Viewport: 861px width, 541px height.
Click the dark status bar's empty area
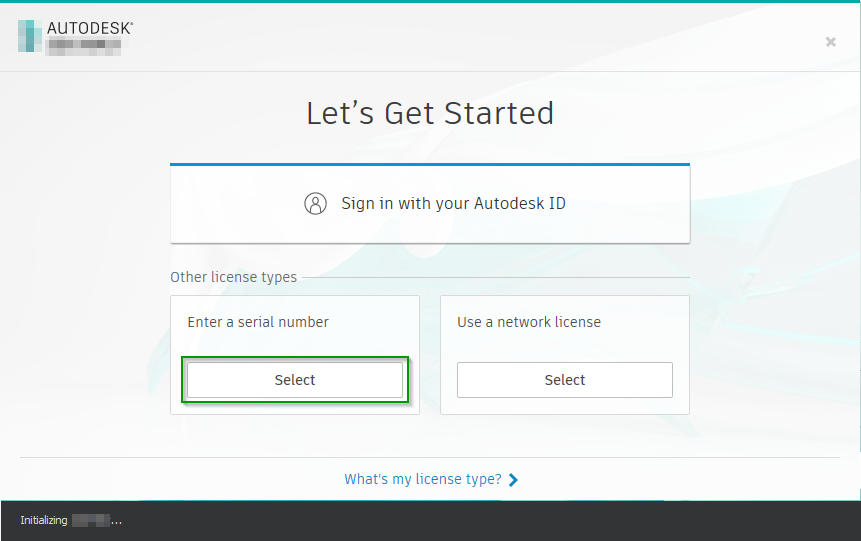[x=500, y=520]
